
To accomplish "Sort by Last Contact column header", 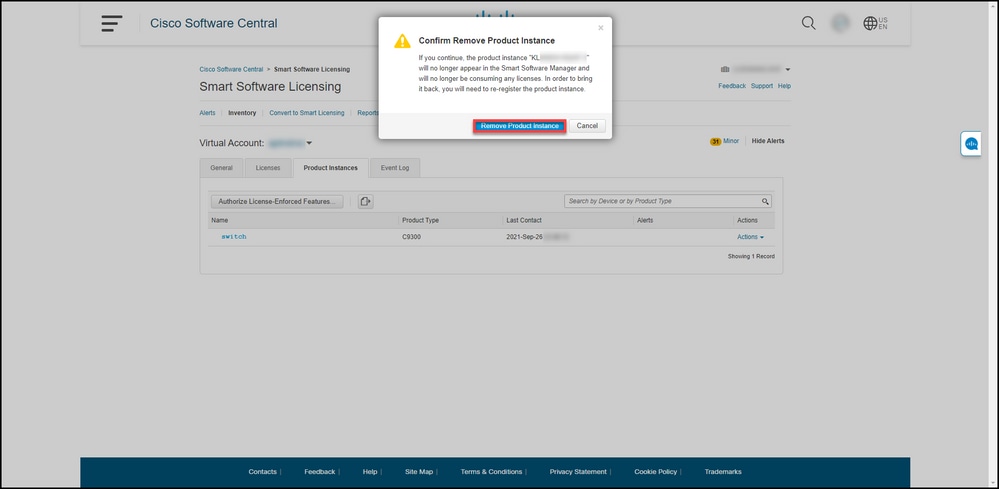I will 524,220.
